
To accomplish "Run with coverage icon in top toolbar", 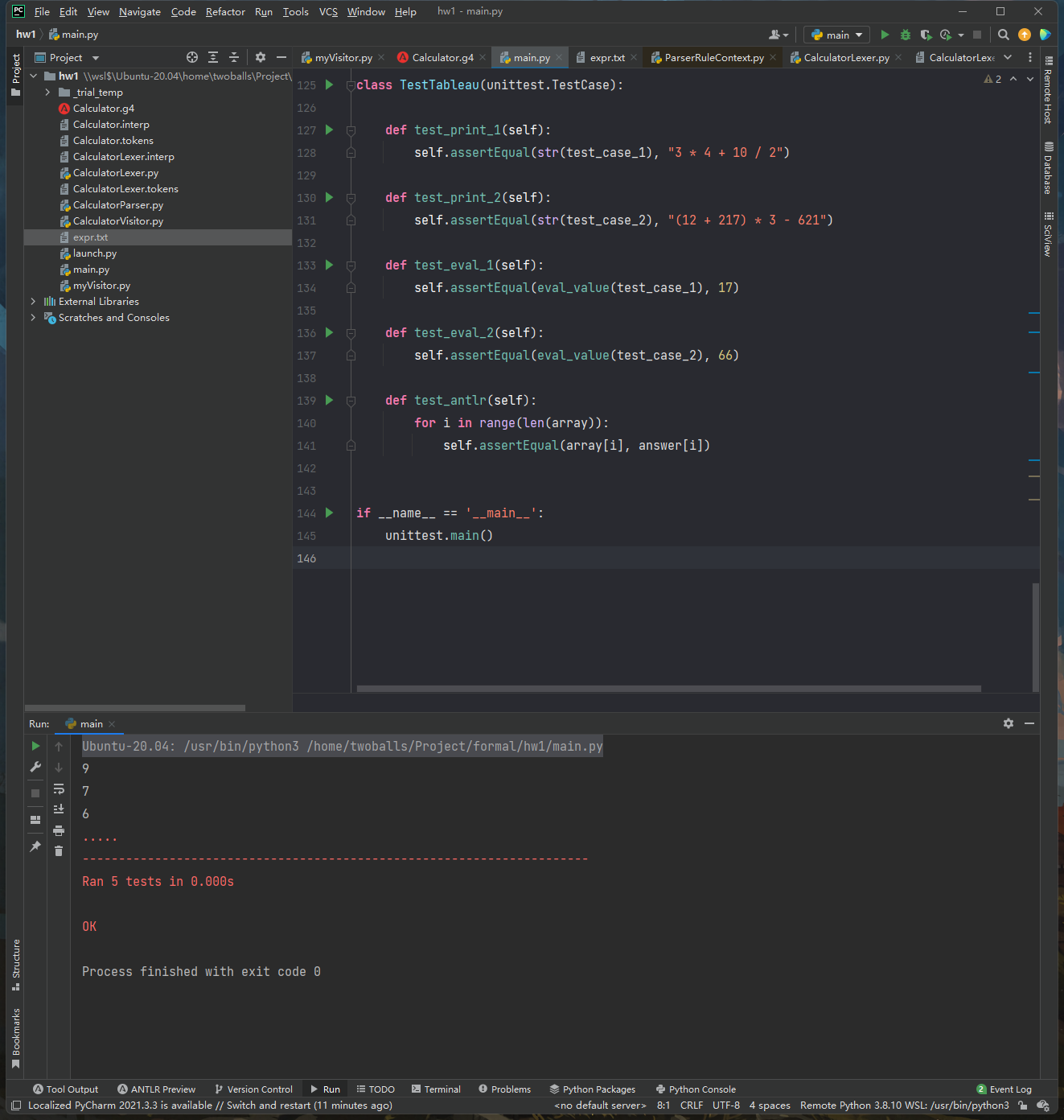I will 926,35.
